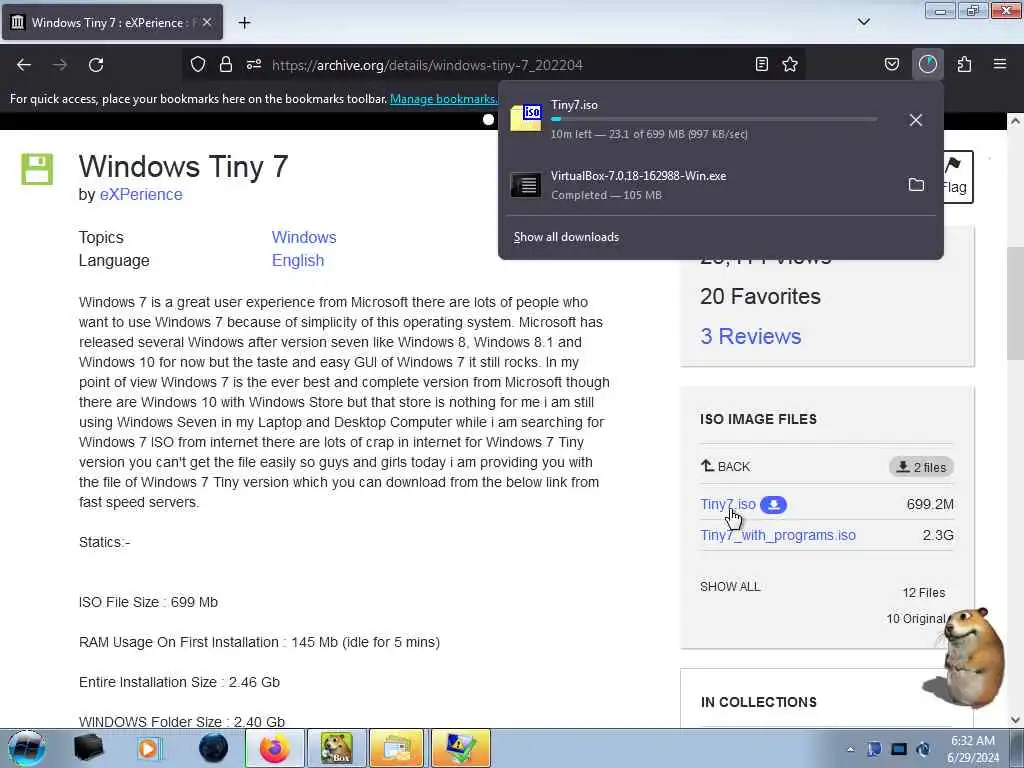The height and width of the screenshot is (768, 1024).
Task: Download all 2 files button
Action: (921, 467)
